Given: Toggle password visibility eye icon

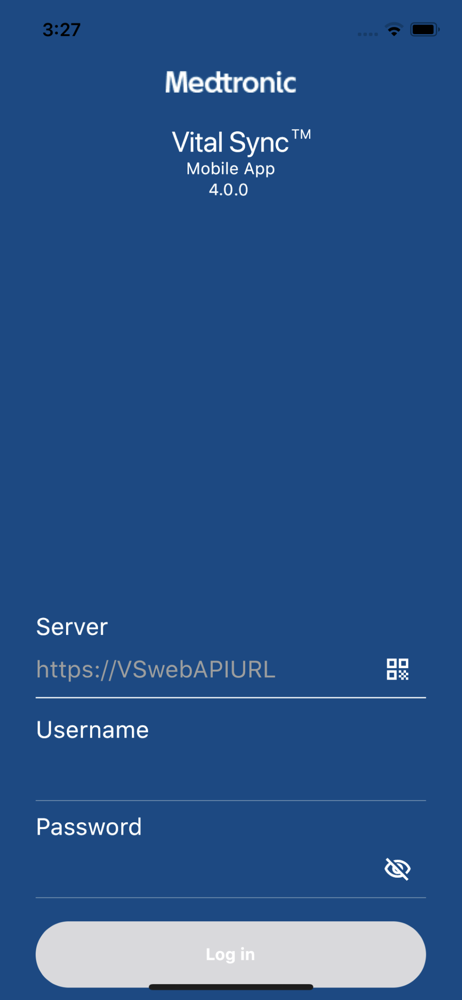Looking at the screenshot, I should point(398,869).
